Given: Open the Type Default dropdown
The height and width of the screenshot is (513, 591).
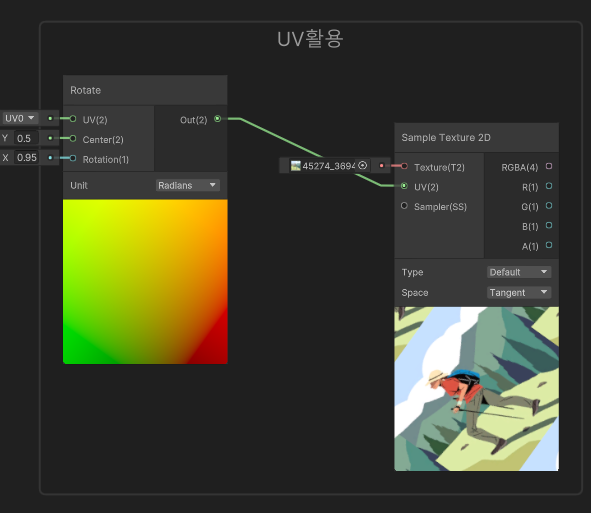Looking at the screenshot, I should click(519, 272).
